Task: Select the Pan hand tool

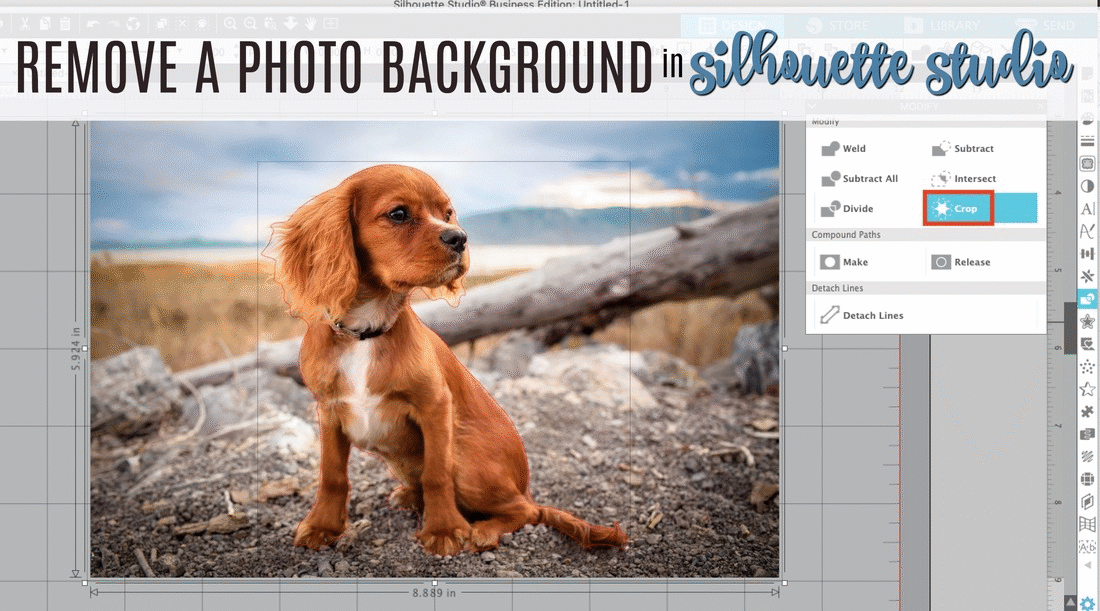Action: pyautogui.click(x=311, y=24)
